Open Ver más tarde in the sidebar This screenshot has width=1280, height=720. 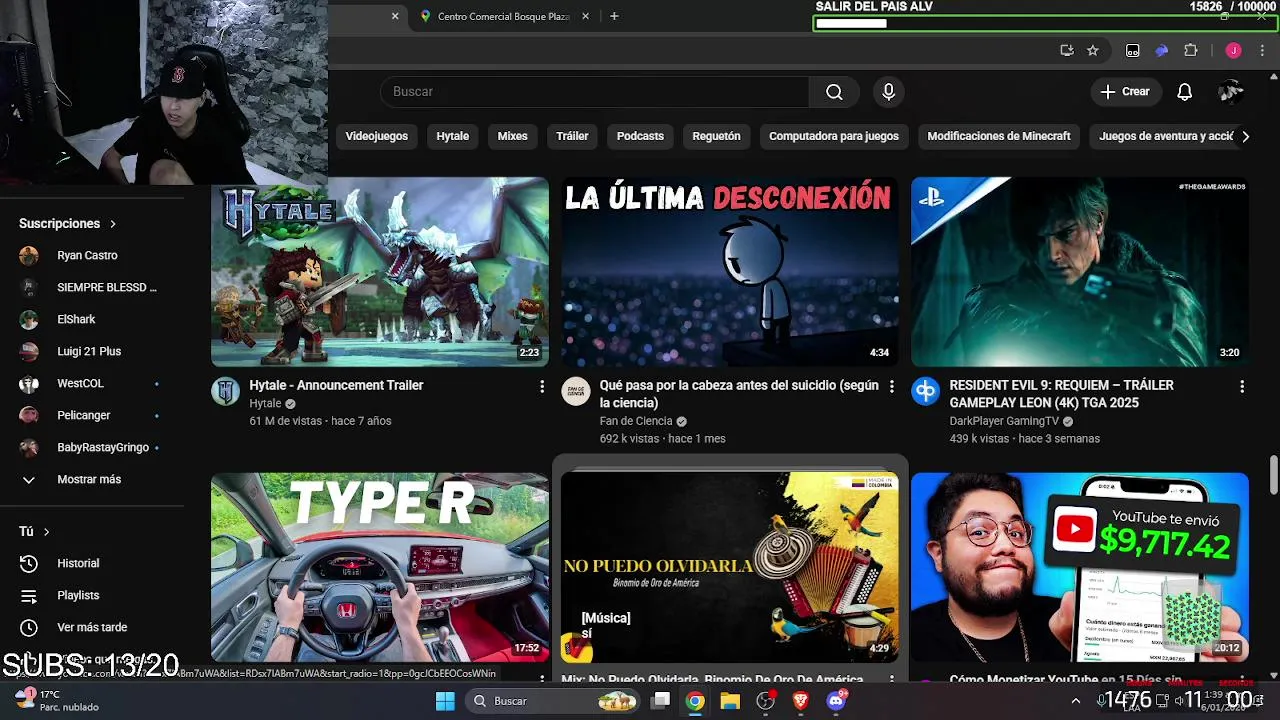(x=92, y=627)
